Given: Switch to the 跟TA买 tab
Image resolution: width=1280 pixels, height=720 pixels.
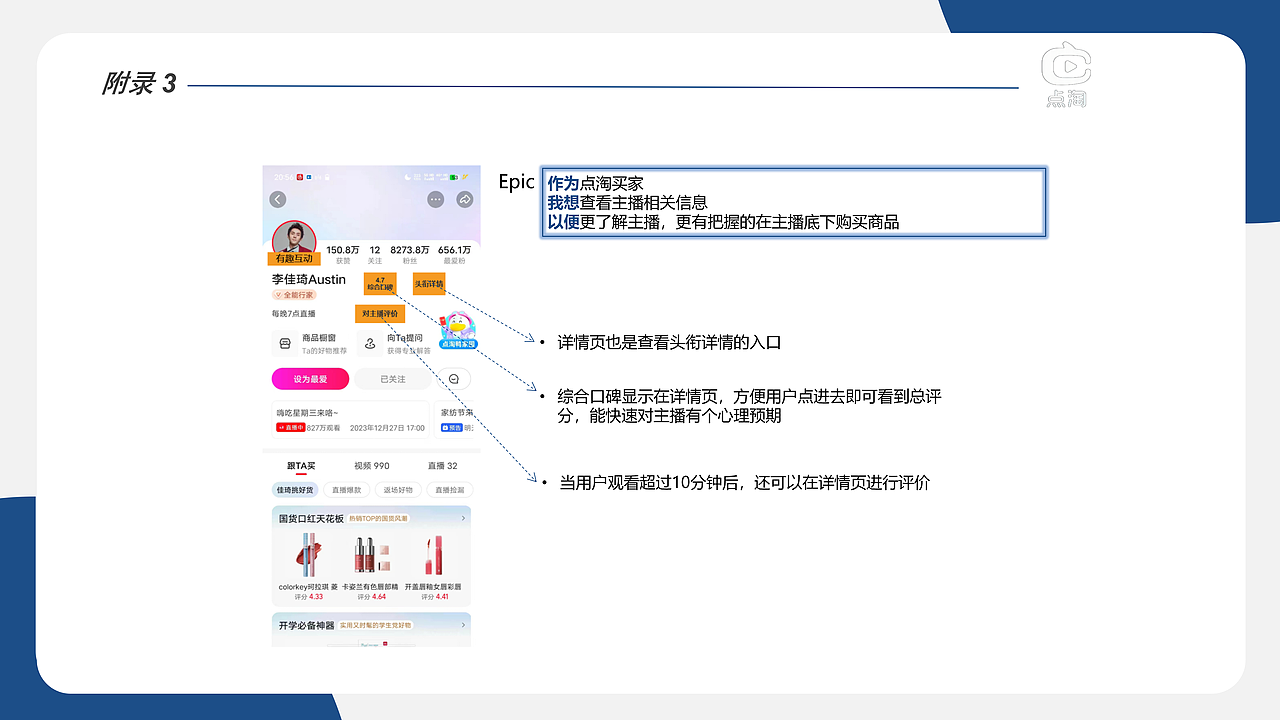Looking at the screenshot, I should [301, 466].
